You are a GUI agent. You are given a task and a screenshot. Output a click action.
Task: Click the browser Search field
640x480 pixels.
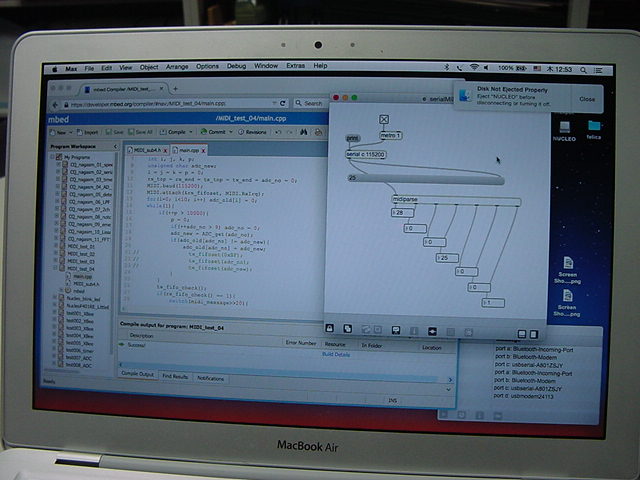point(311,103)
